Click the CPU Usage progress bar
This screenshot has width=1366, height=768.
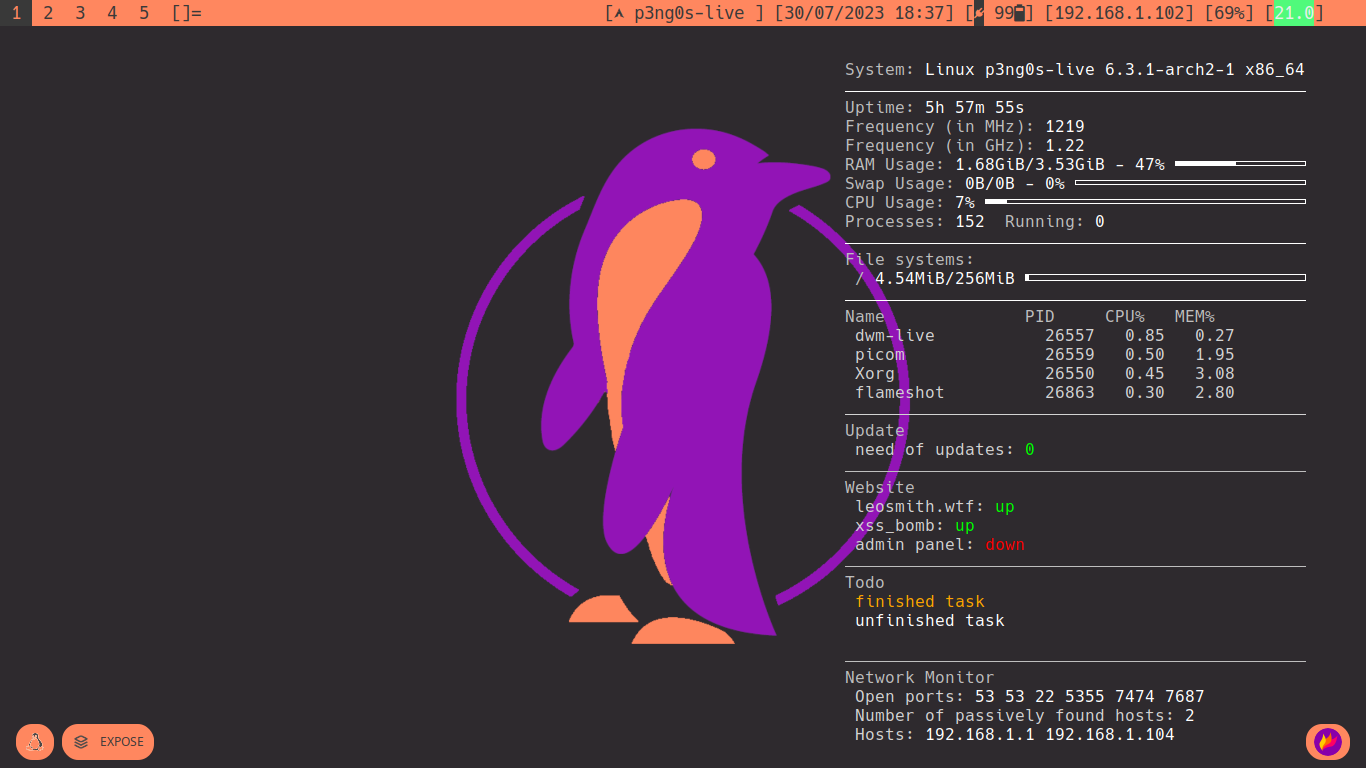1145,201
